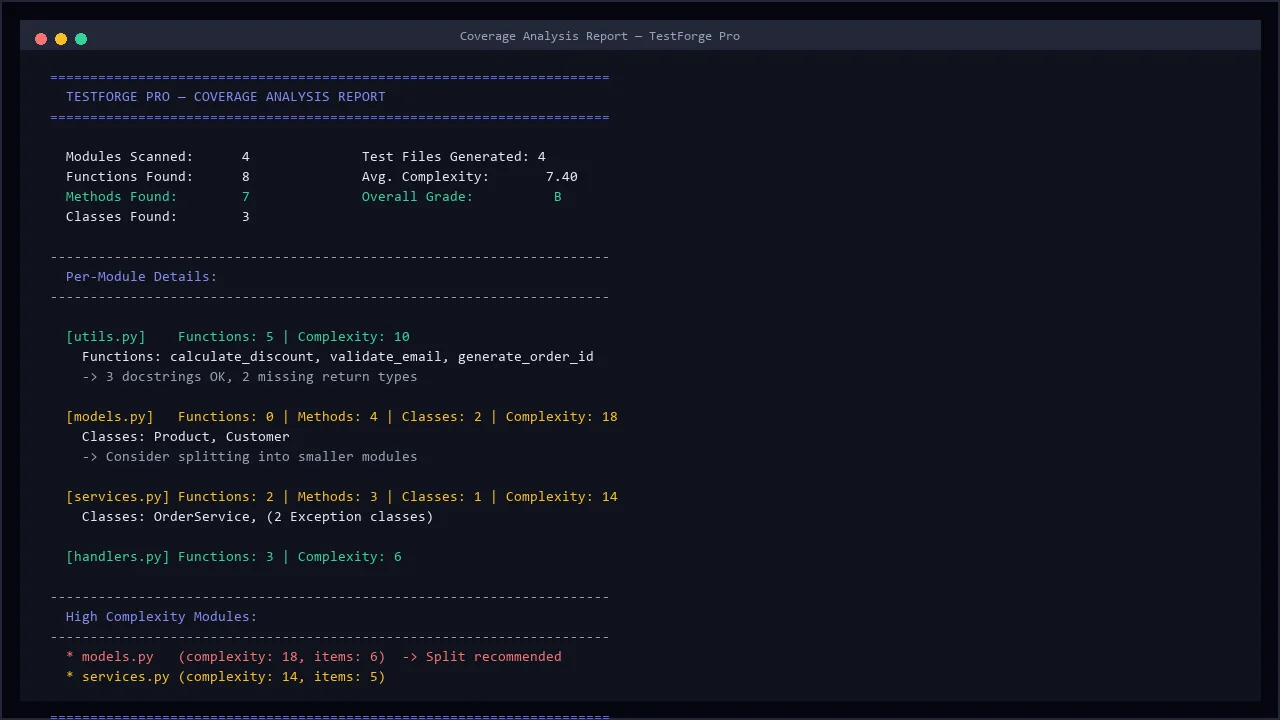
Task: Click the 'Classes Found:' label
Action: (122, 217)
